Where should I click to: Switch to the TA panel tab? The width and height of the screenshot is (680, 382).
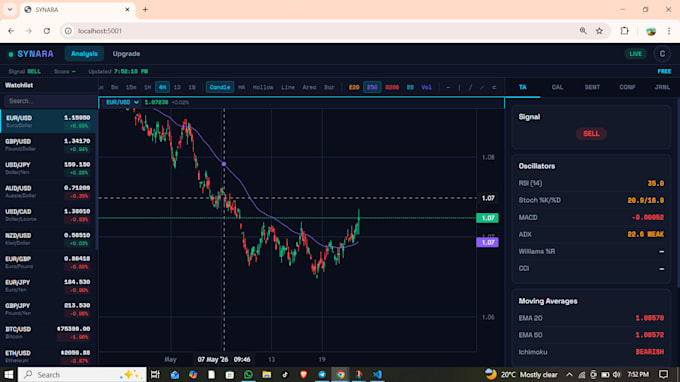click(x=523, y=87)
